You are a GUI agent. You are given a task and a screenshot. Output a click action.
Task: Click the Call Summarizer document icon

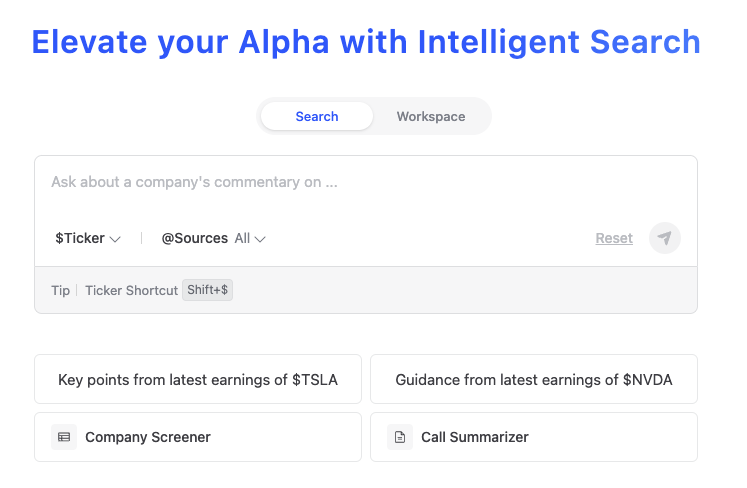point(400,437)
